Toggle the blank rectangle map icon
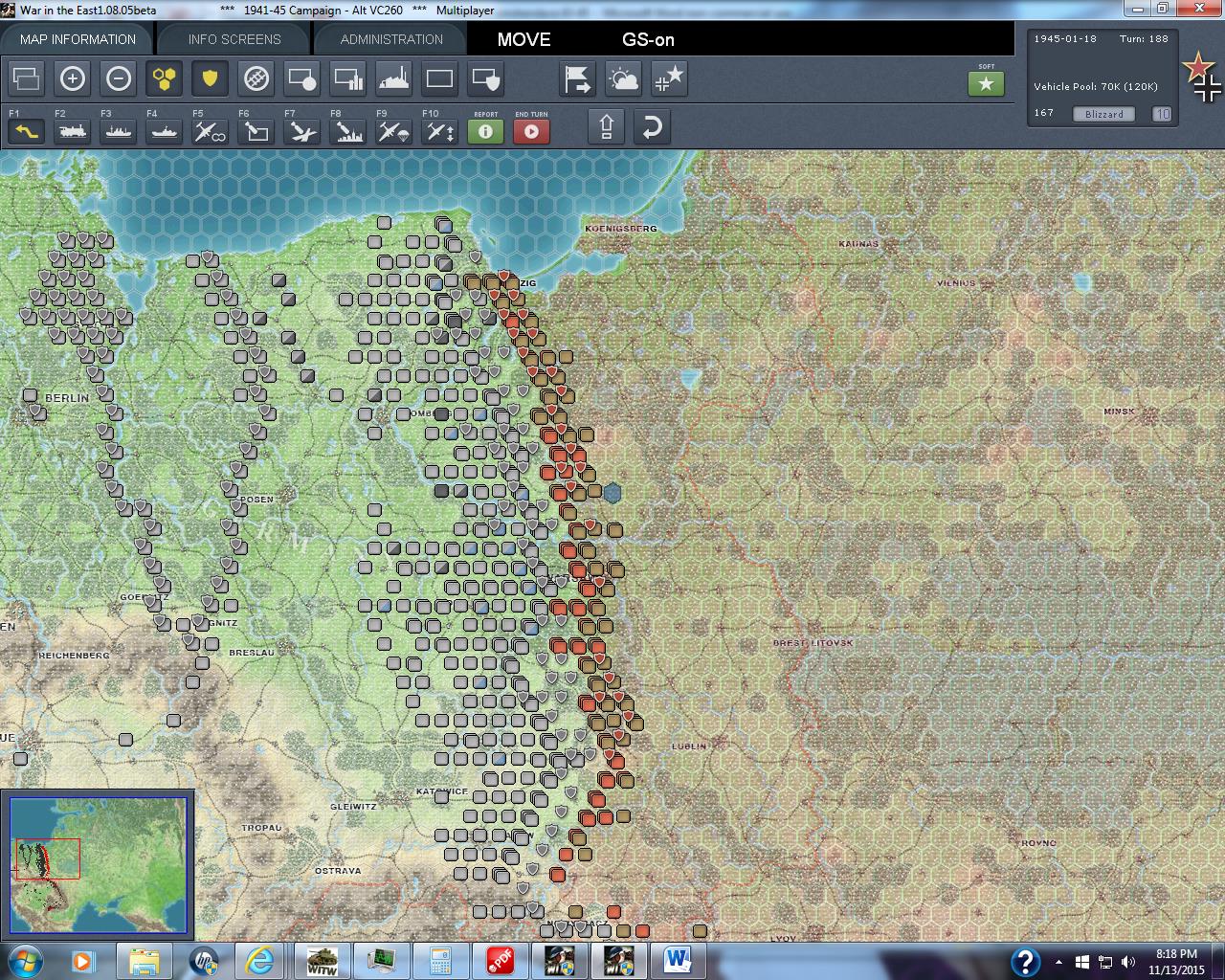This screenshot has width=1225, height=980. 440,78
